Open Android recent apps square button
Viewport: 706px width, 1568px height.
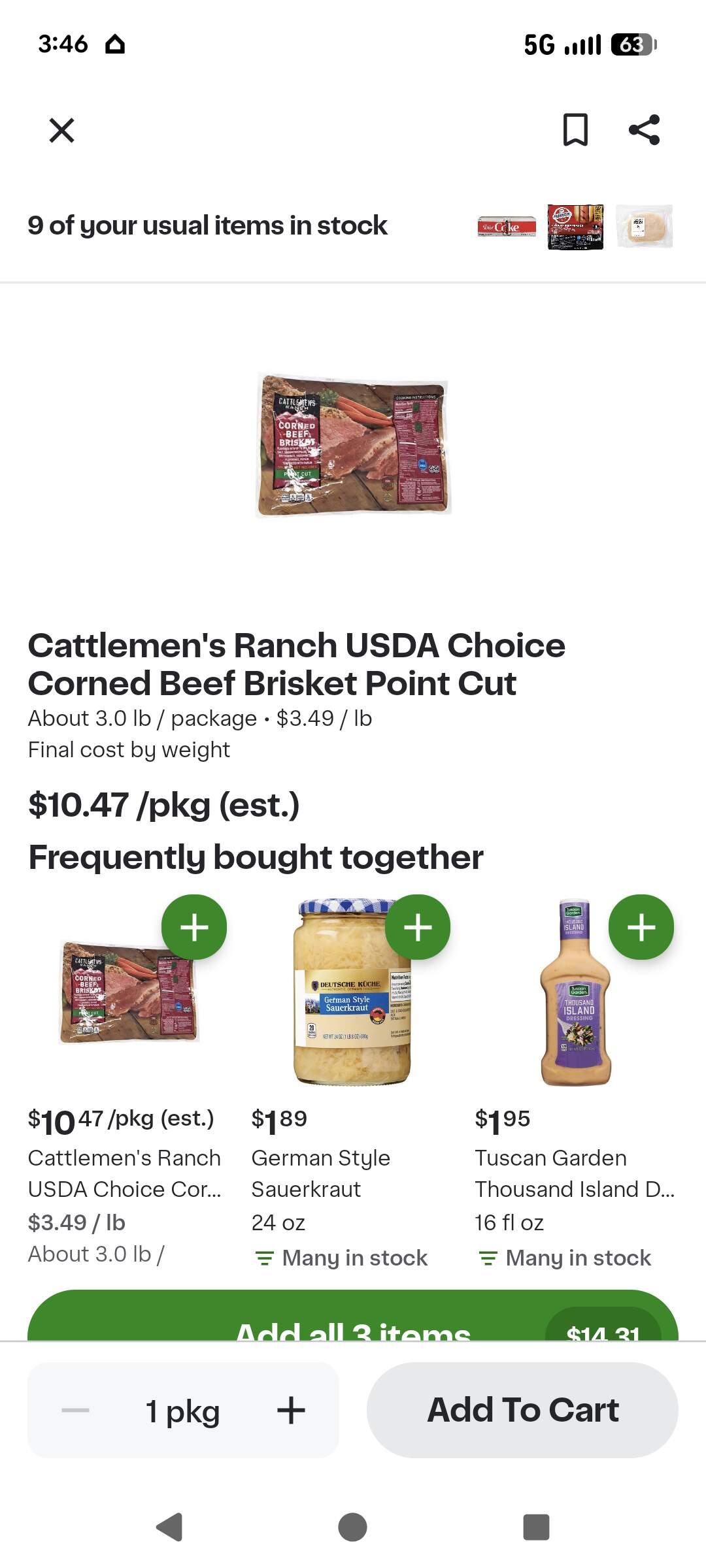click(x=536, y=1527)
